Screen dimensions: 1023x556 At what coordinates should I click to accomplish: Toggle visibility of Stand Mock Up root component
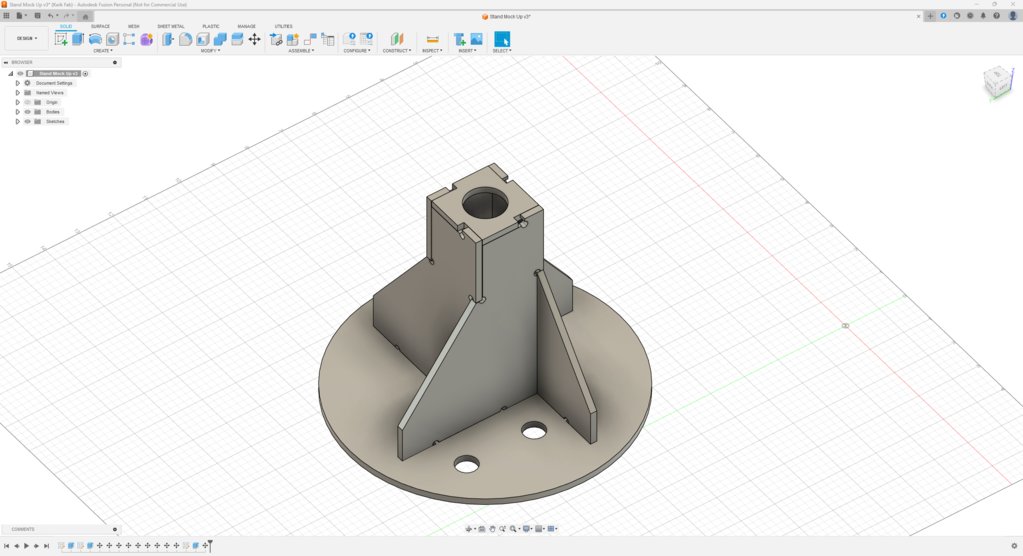20,74
